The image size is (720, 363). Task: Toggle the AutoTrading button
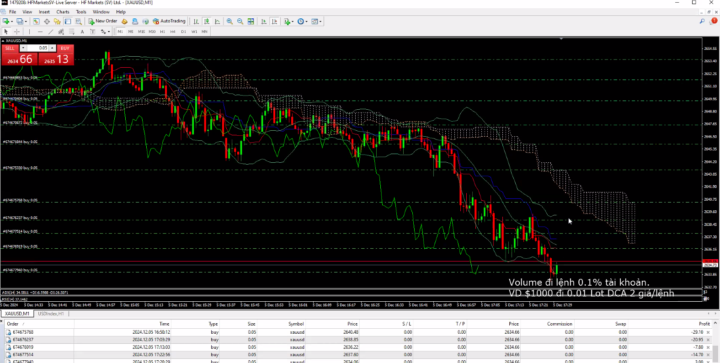click(169, 21)
